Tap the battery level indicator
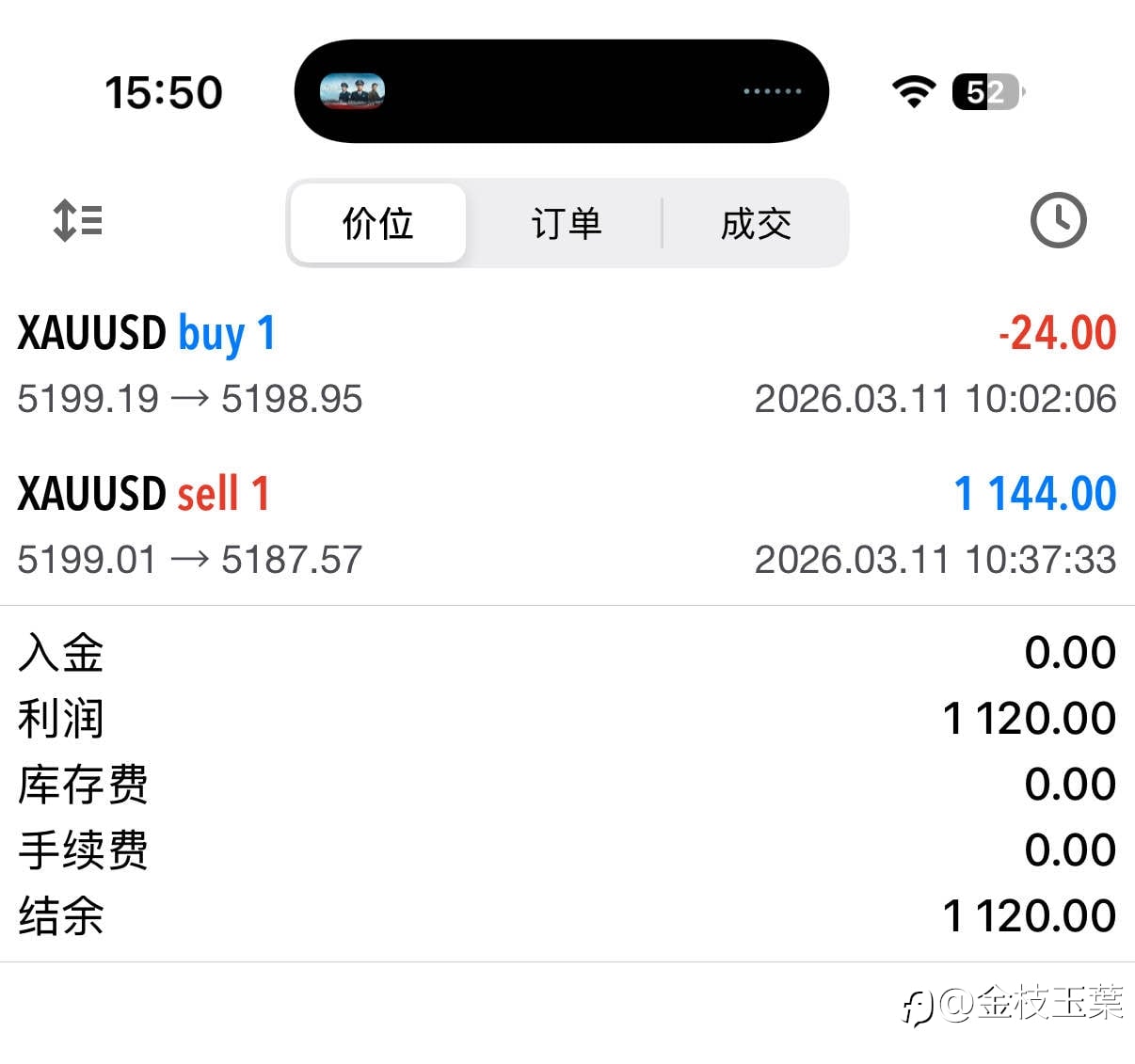Viewport: 1135px width, 1064px height. [x=987, y=92]
